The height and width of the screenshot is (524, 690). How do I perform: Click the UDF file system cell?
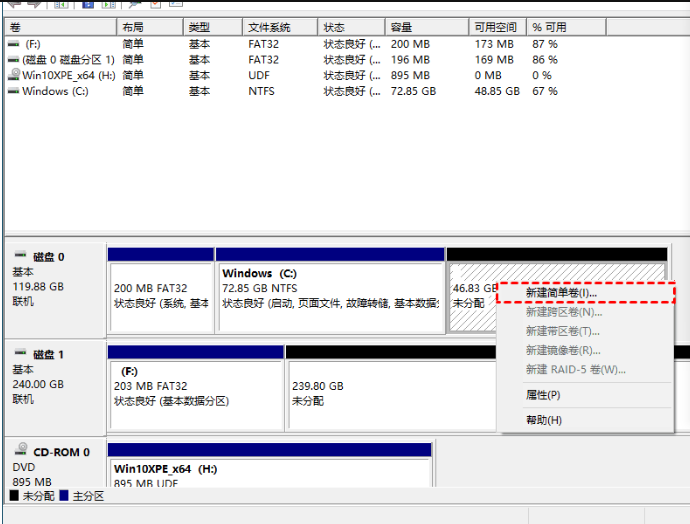point(259,75)
